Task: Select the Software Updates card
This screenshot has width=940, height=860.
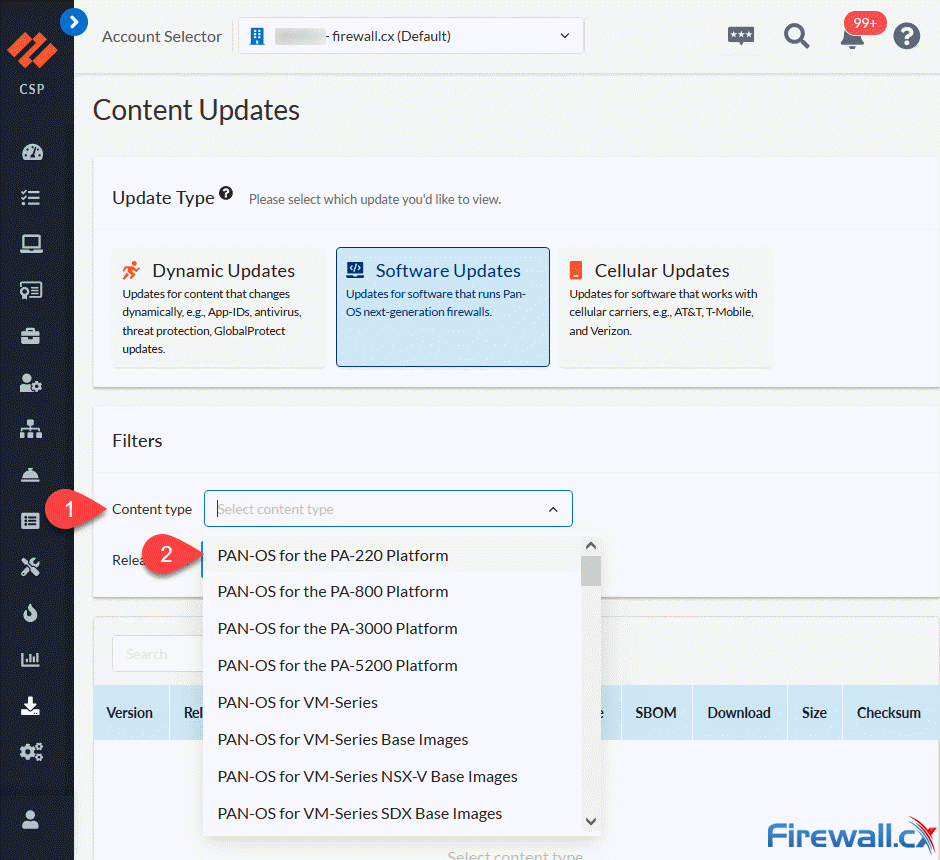Action: (x=442, y=307)
